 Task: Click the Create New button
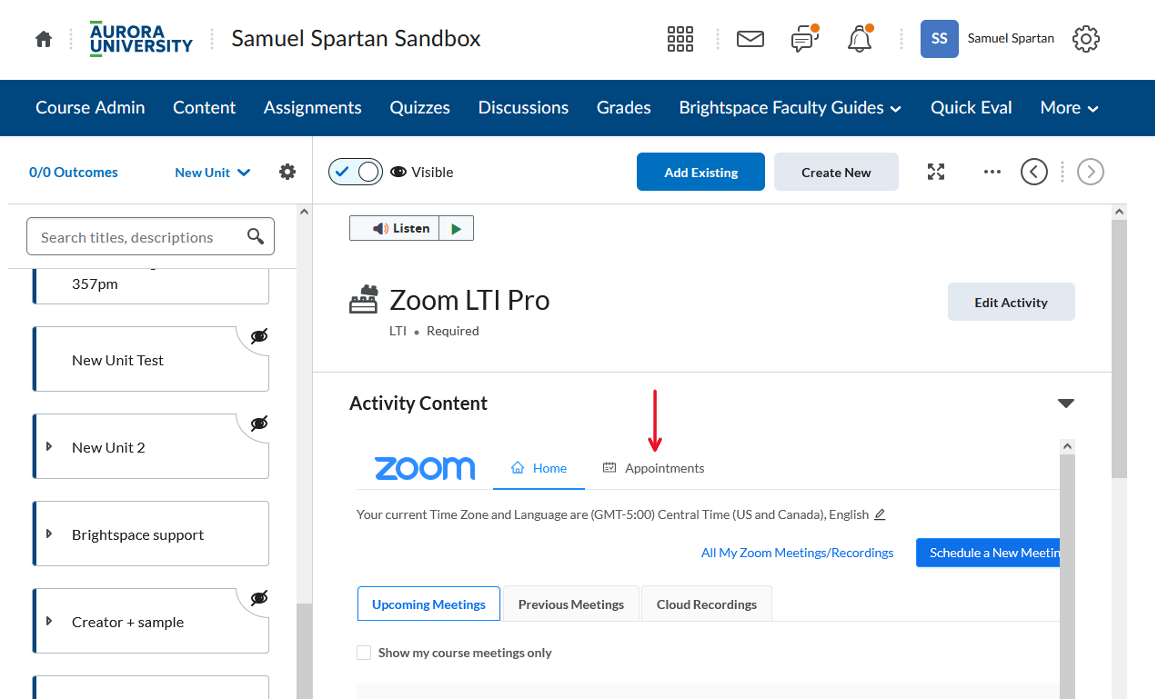[836, 172]
